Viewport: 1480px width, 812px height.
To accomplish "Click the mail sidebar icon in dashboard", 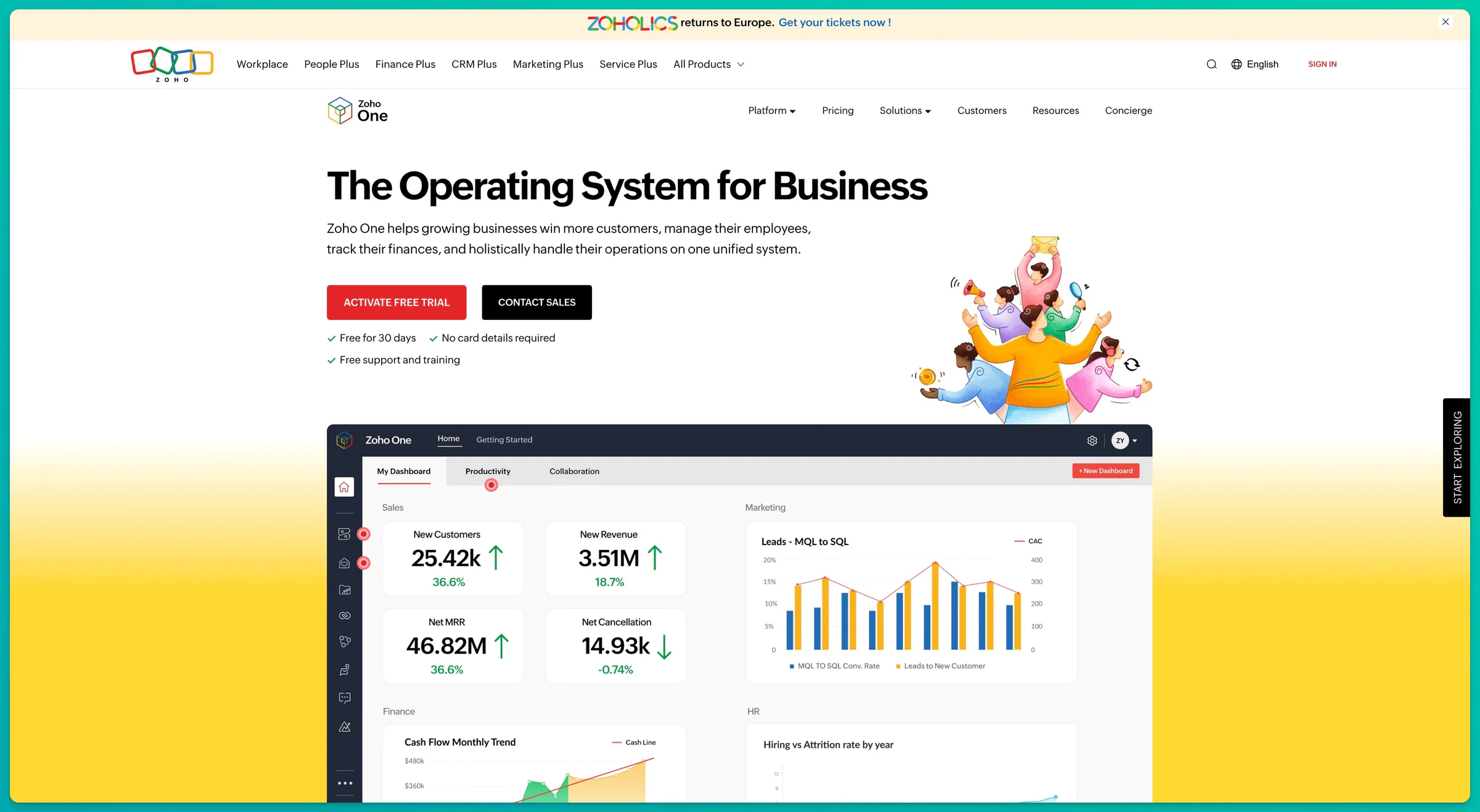I will 345,563.
